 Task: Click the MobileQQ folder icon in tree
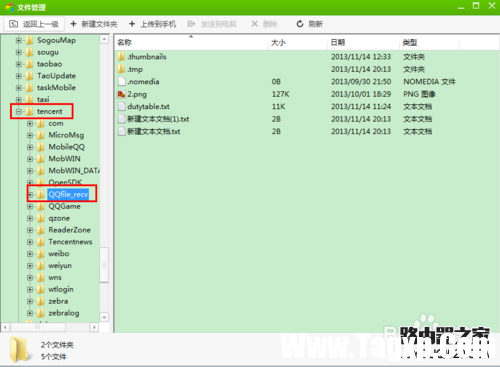coord(41,147)
